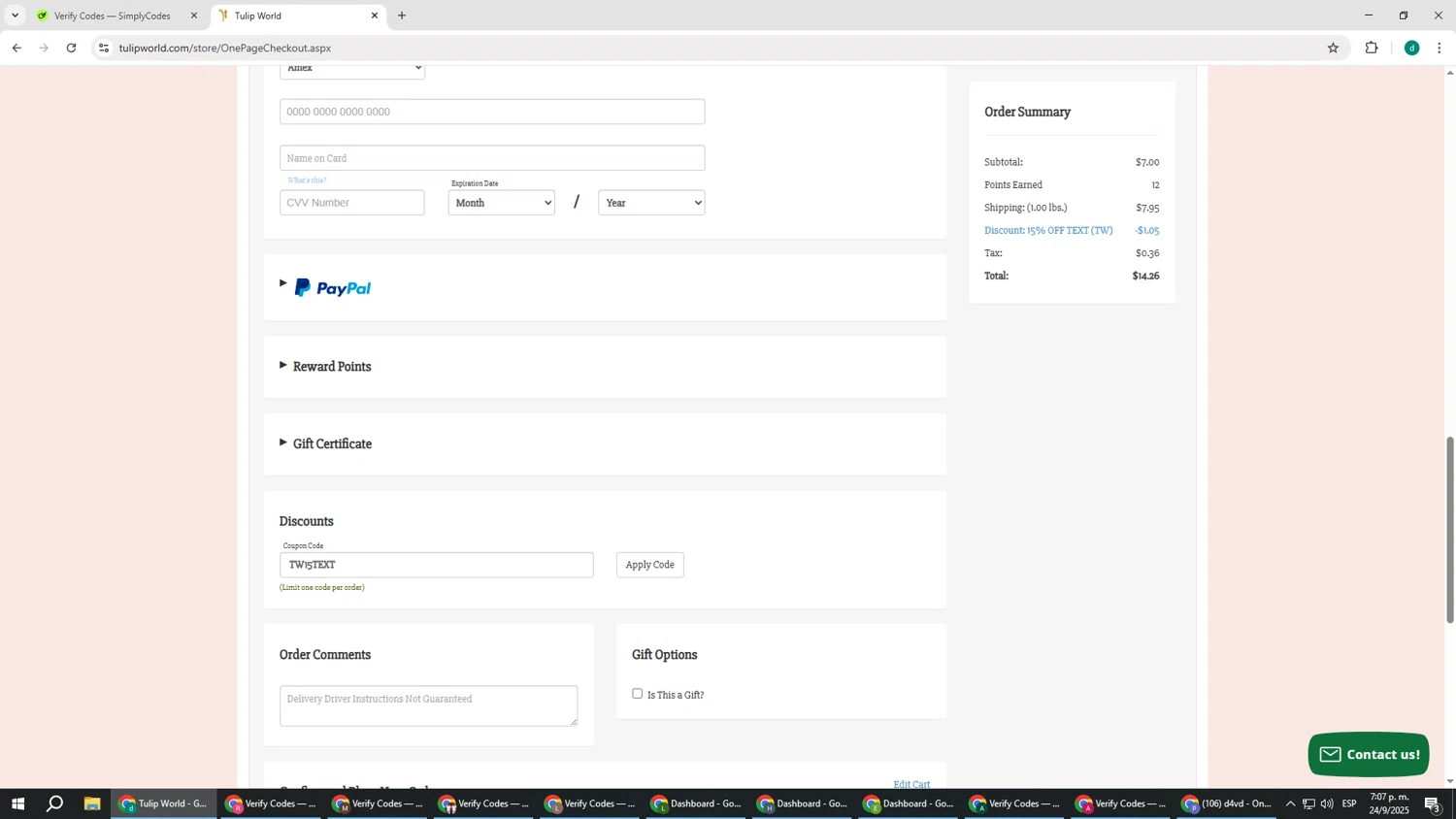Open the Windows Start menu
The width and height of the screenshot is (1456, 819).
coord(17,803)
